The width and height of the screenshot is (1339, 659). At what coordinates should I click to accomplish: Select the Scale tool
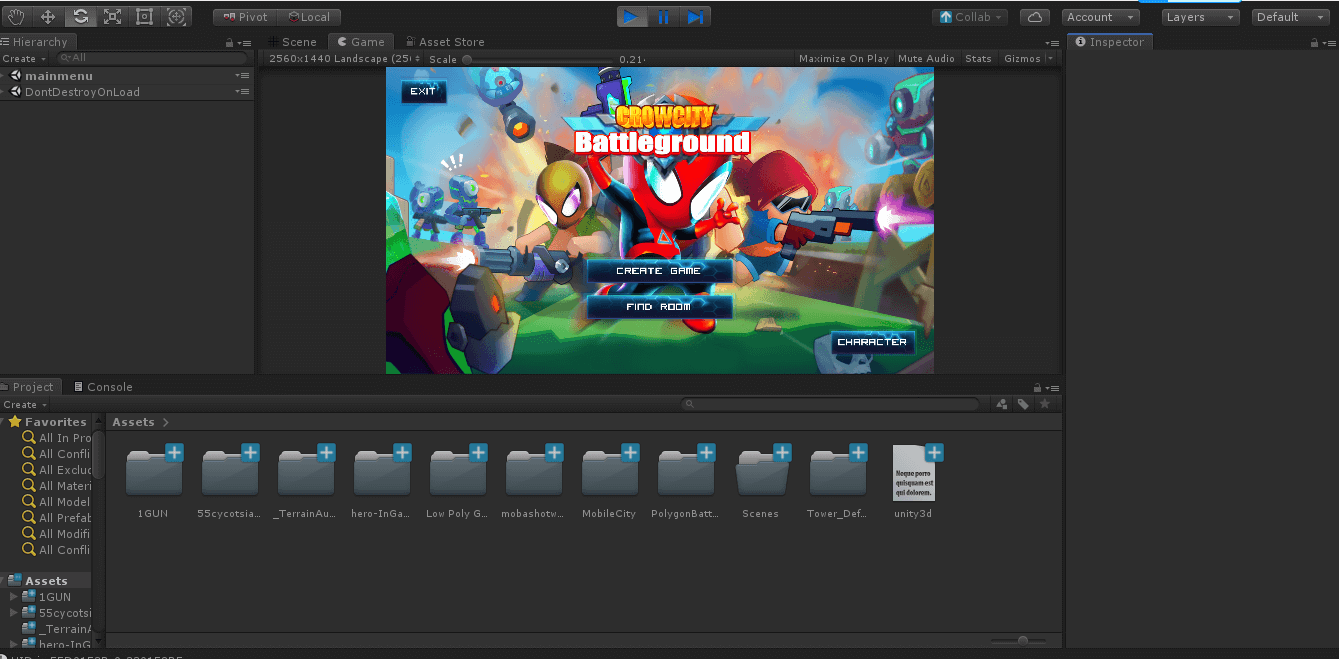(112, 17)
